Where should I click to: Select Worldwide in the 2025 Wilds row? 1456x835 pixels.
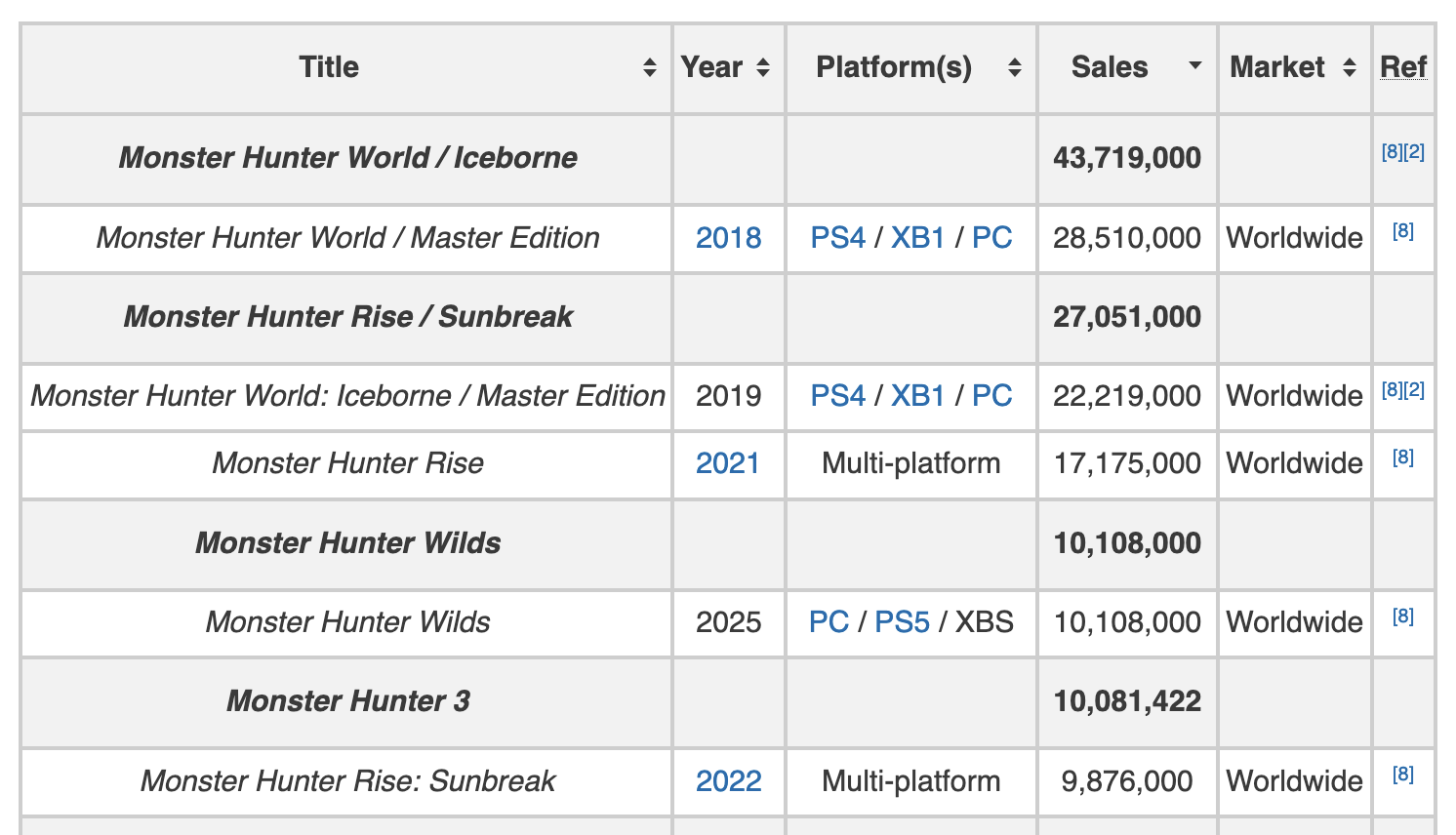[1294, 622]
